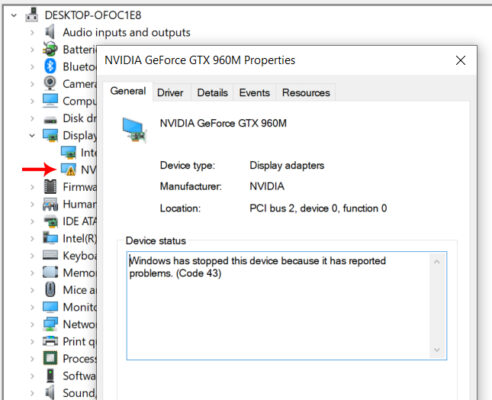Viewport: 492px width, 400px height.
Task: Select the Mice and pointing devices icon
Action: tap(50, 289)
